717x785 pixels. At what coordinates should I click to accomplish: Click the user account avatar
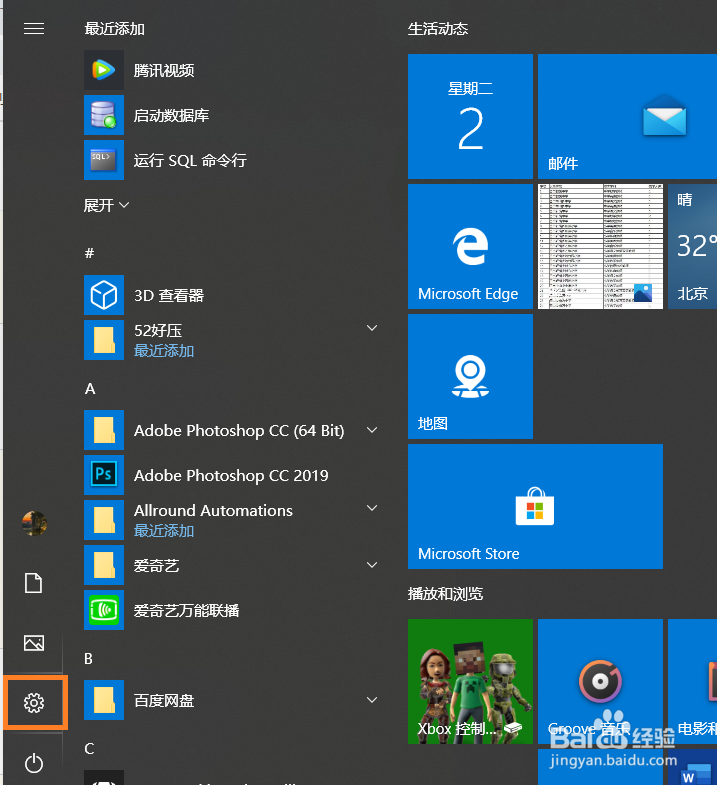coord(34,523)
